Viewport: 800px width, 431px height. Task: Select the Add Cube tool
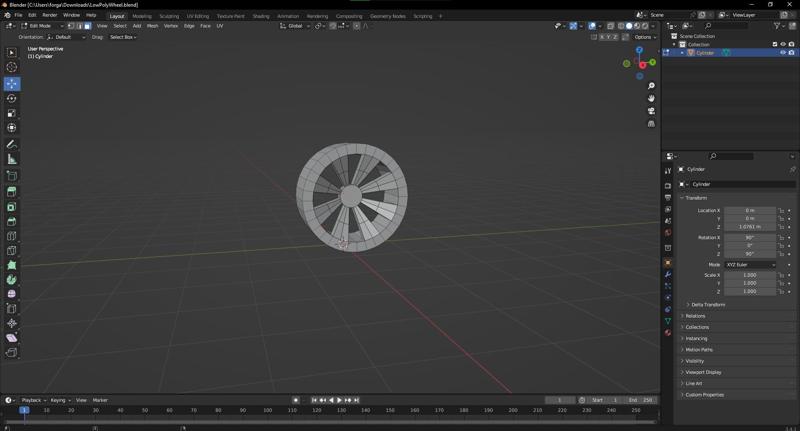[x=11, y=176]
